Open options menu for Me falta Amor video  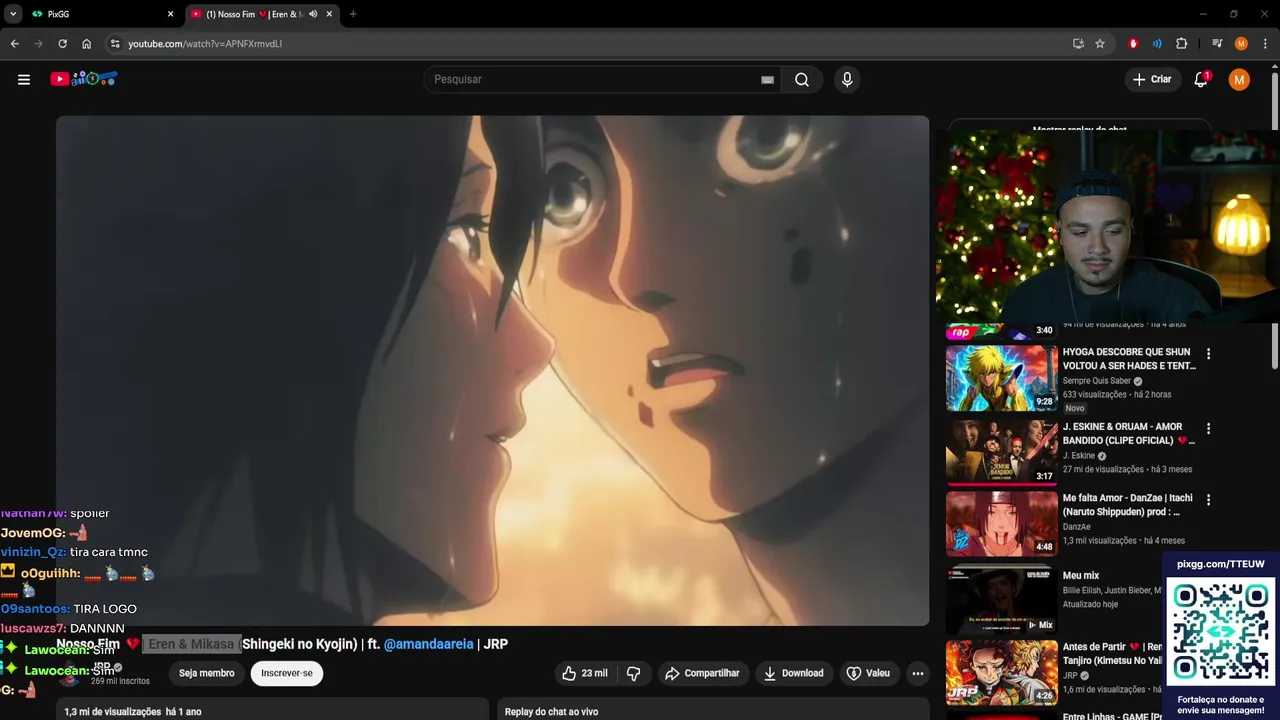(x=1208, y=500)
